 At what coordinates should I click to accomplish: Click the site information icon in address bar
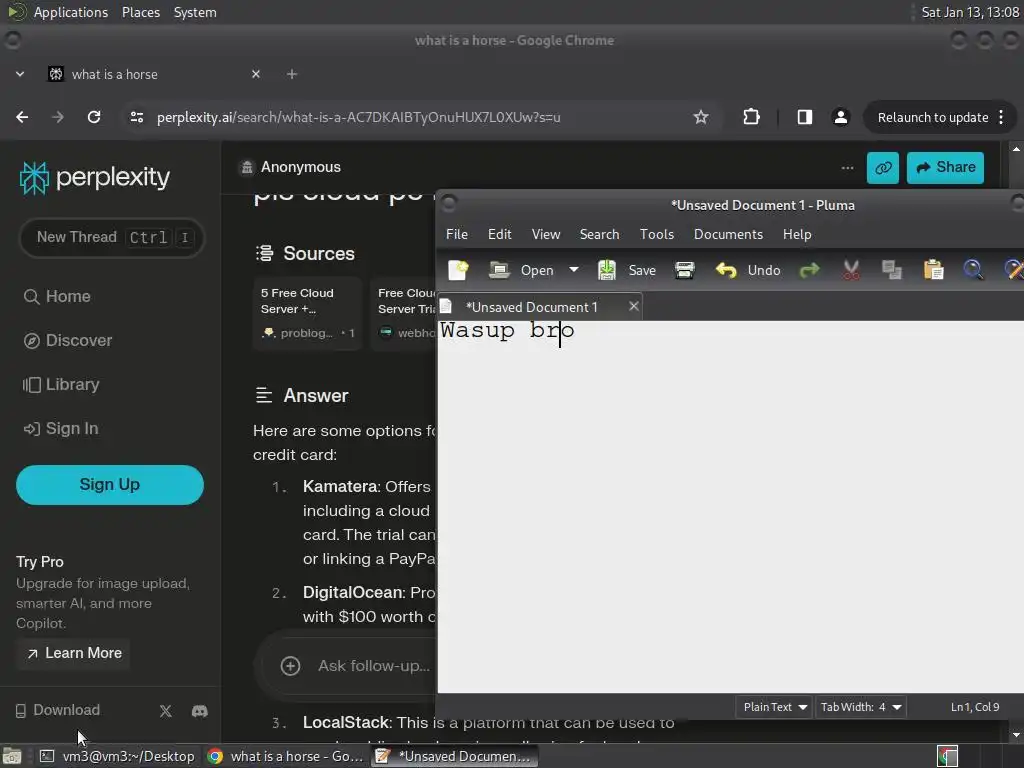pyautogui.click(x=136, y=117)
